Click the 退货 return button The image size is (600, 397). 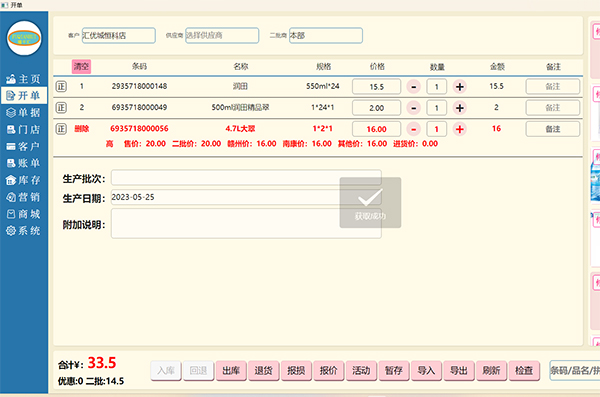pos(263,371)
